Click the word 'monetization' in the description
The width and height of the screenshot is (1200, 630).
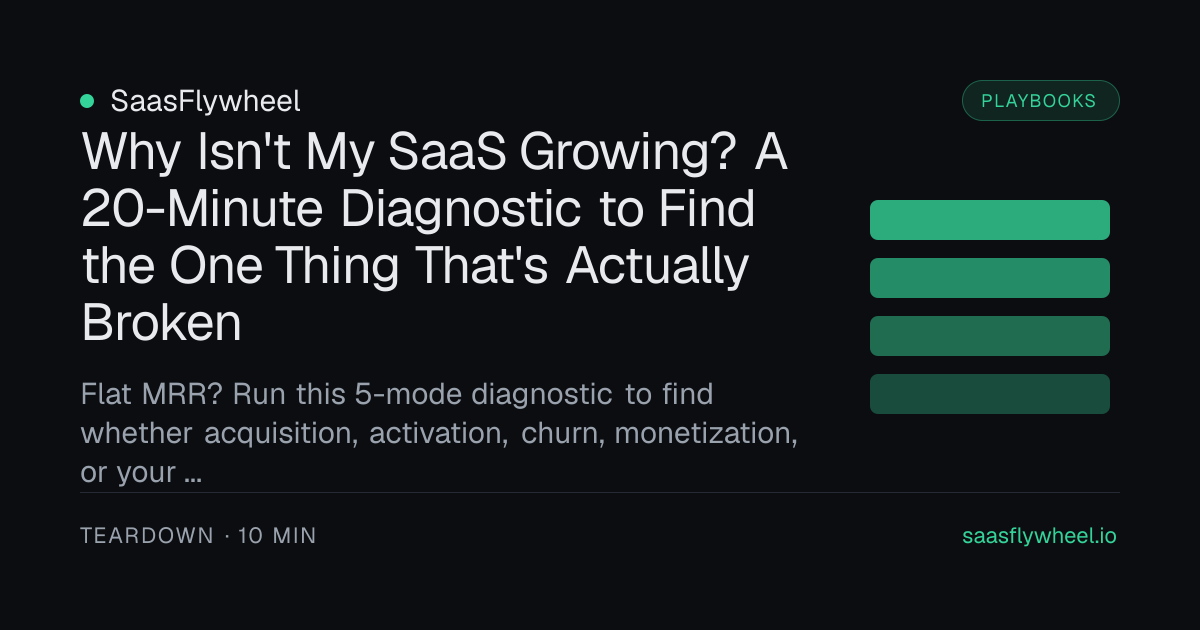[706, 434]
